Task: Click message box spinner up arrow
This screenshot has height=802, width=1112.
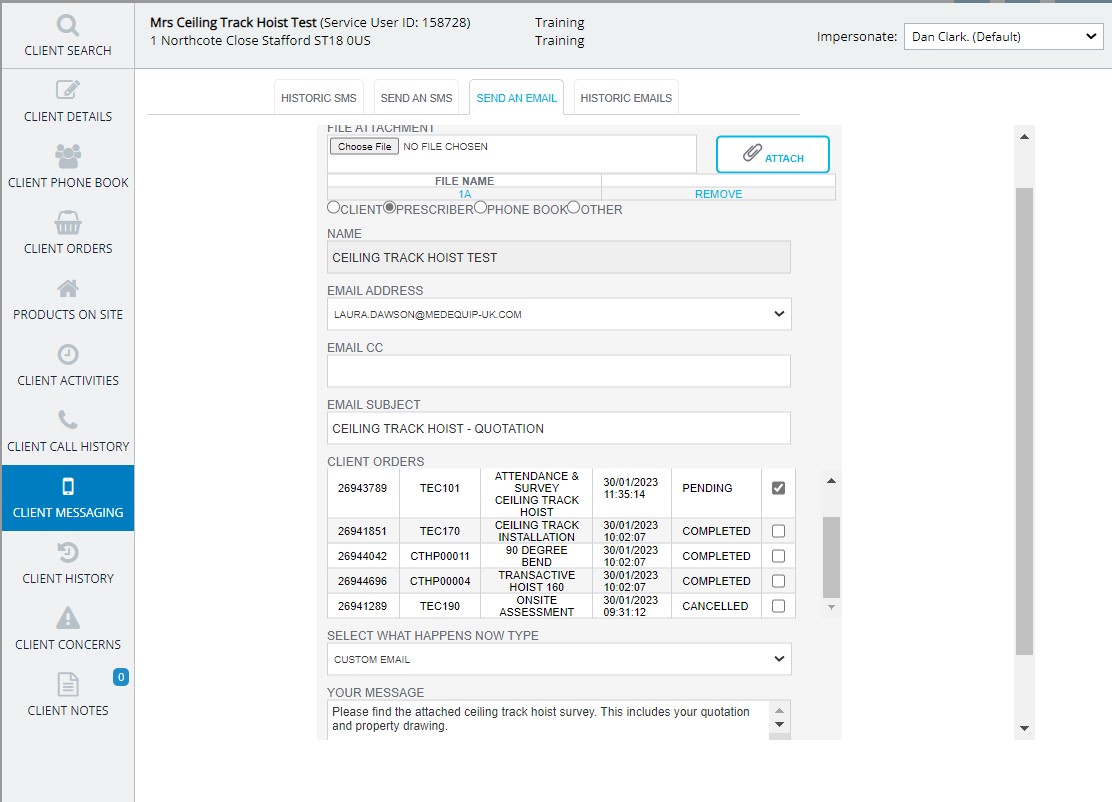Action: (779, 711)
